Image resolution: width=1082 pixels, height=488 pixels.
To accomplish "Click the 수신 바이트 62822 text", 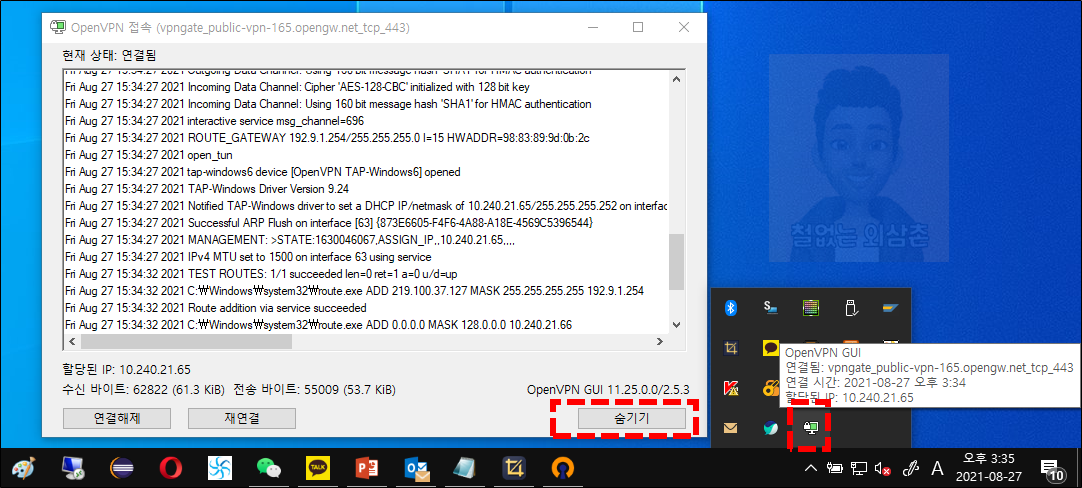I will pyautogui.click(x=144, y=390).
